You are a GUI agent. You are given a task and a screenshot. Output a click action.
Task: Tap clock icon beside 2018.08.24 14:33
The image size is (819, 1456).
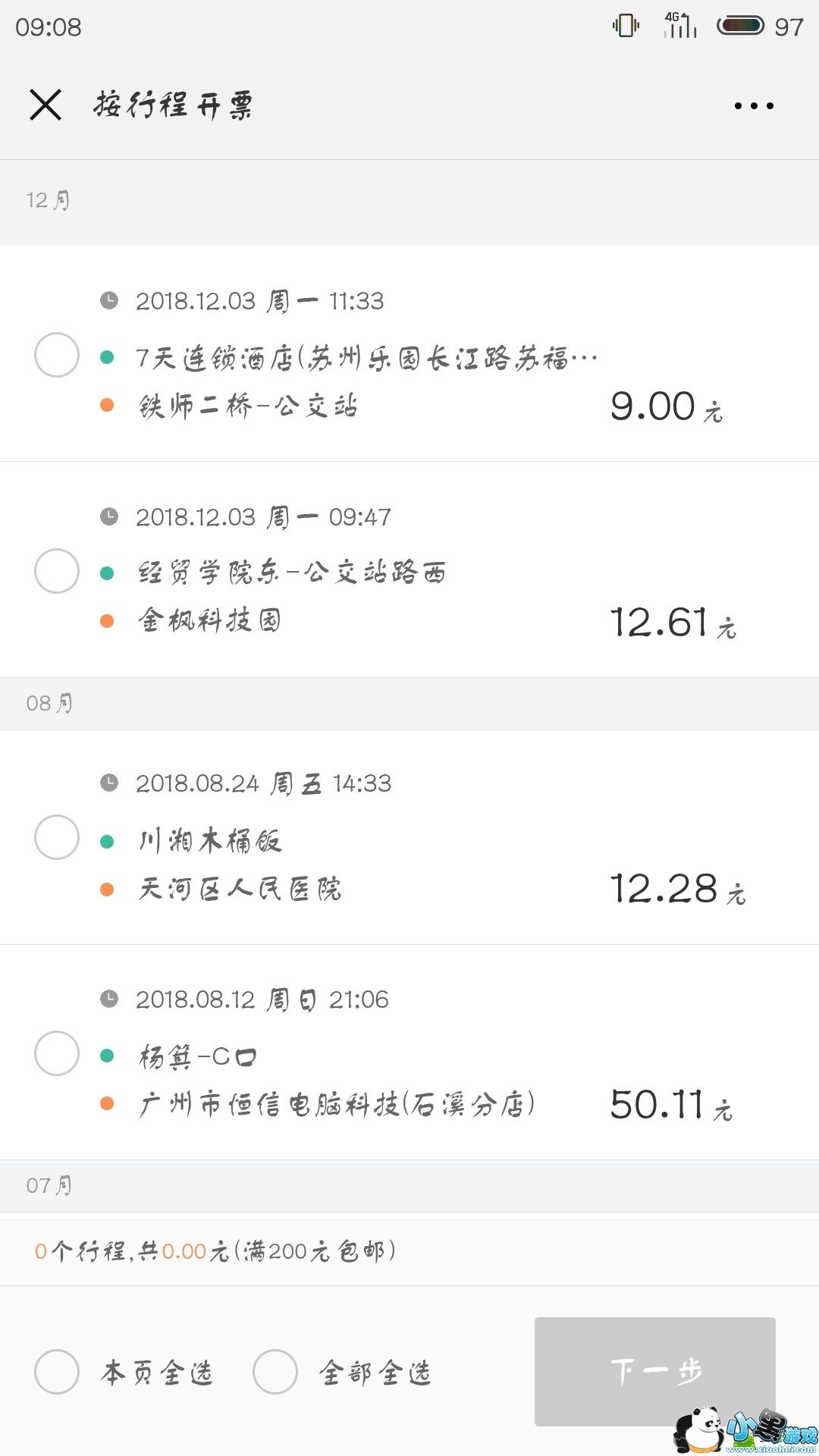pyautogui.click(x=109, y=783)
